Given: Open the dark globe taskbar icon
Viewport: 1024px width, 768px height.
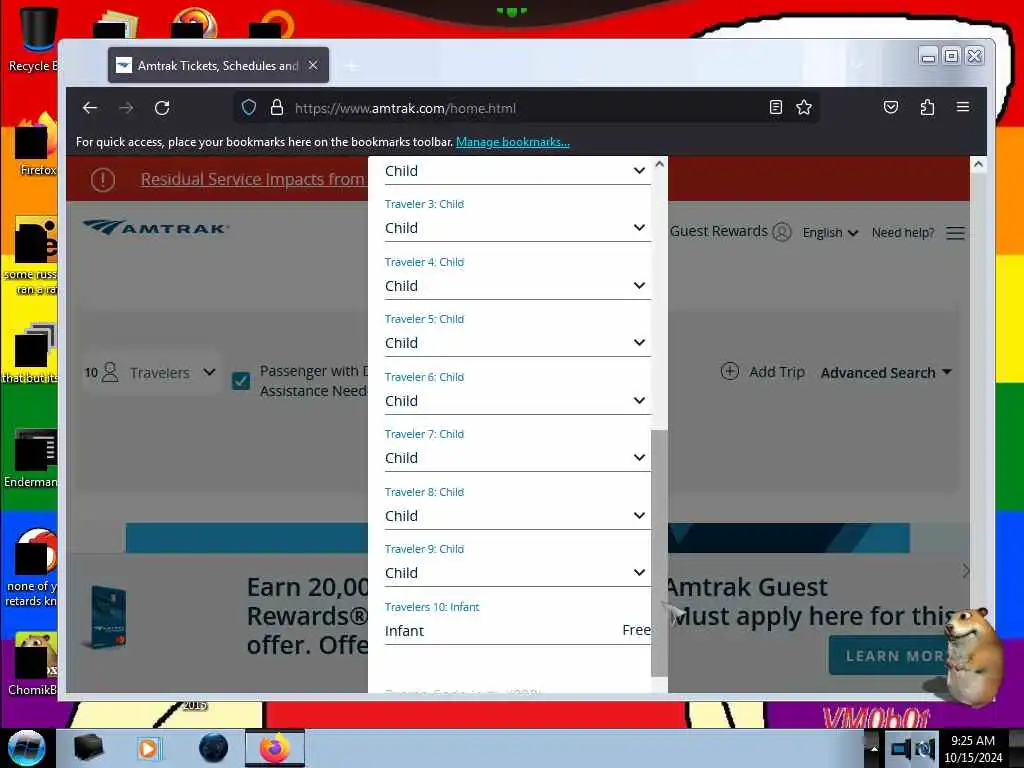Looking at the screenshot, I should click(214, 748).
